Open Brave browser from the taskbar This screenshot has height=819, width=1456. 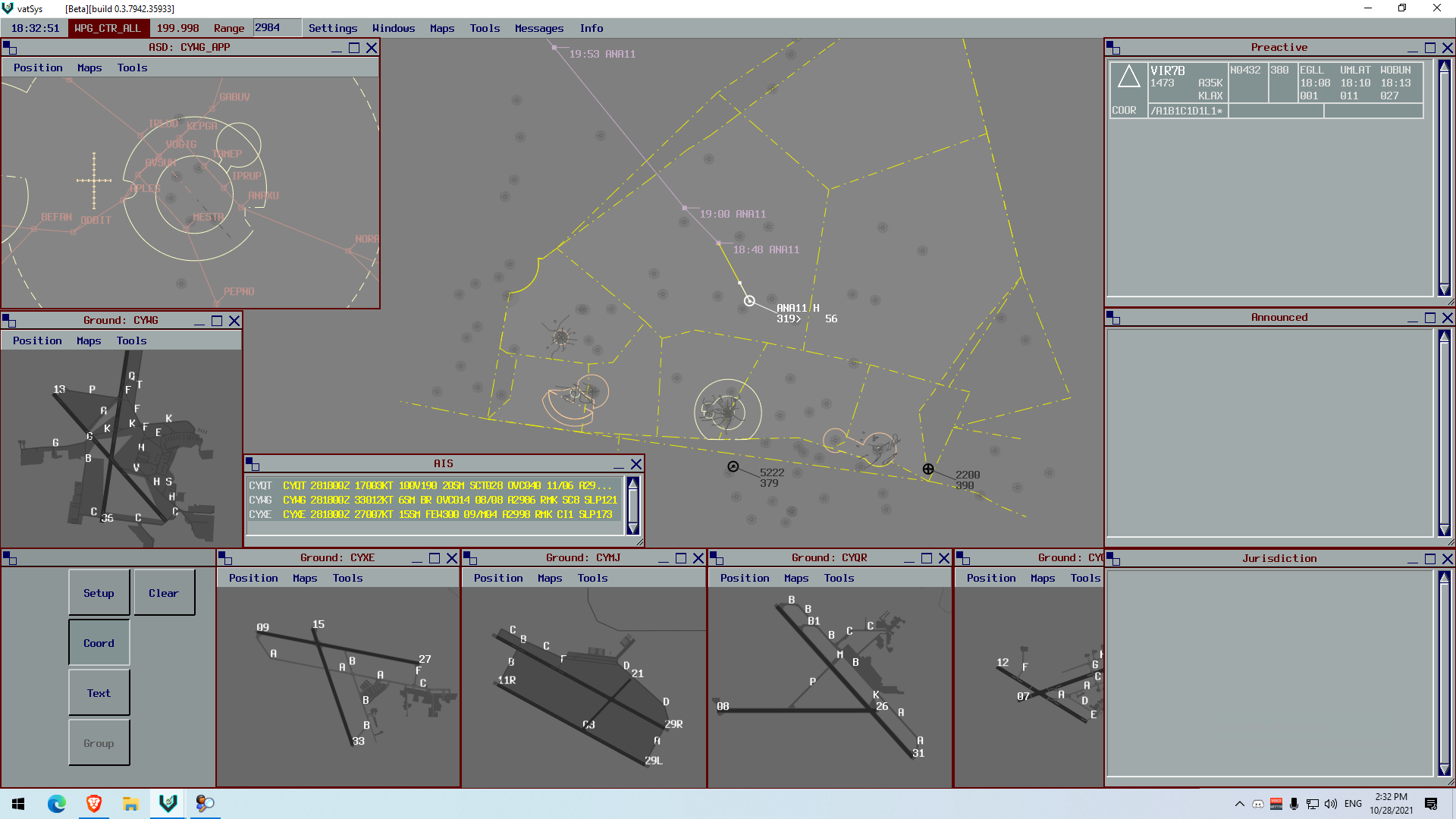click(x=94, y=804)
